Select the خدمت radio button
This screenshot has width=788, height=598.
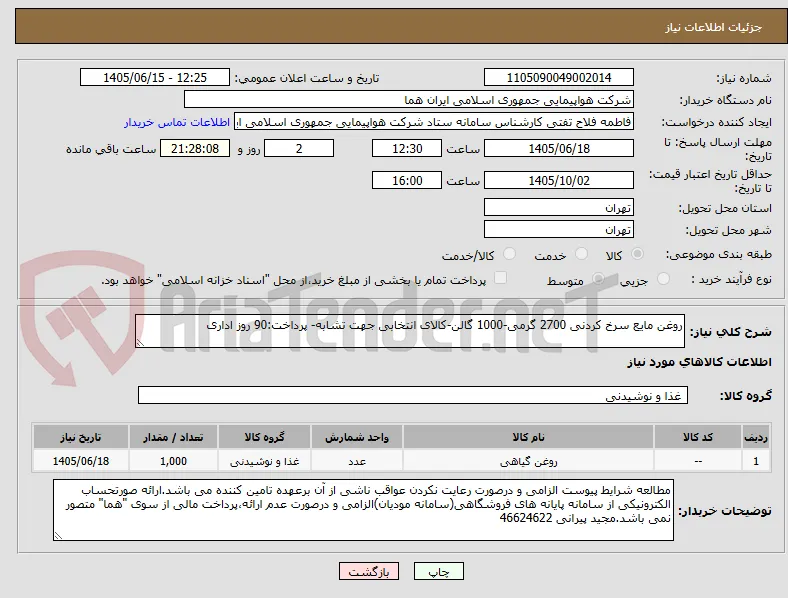[581, 254]
